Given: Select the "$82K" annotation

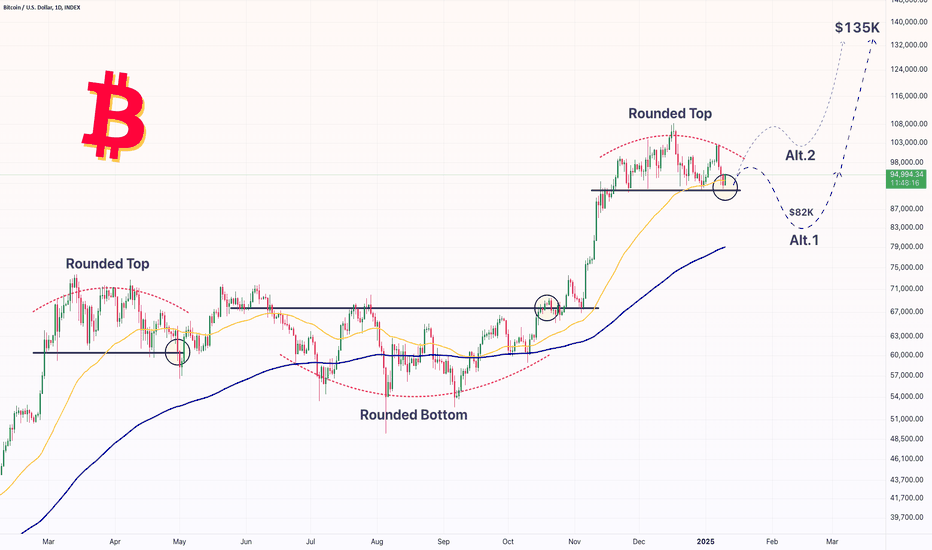Looking at the screenshot, I should point(801,212).
